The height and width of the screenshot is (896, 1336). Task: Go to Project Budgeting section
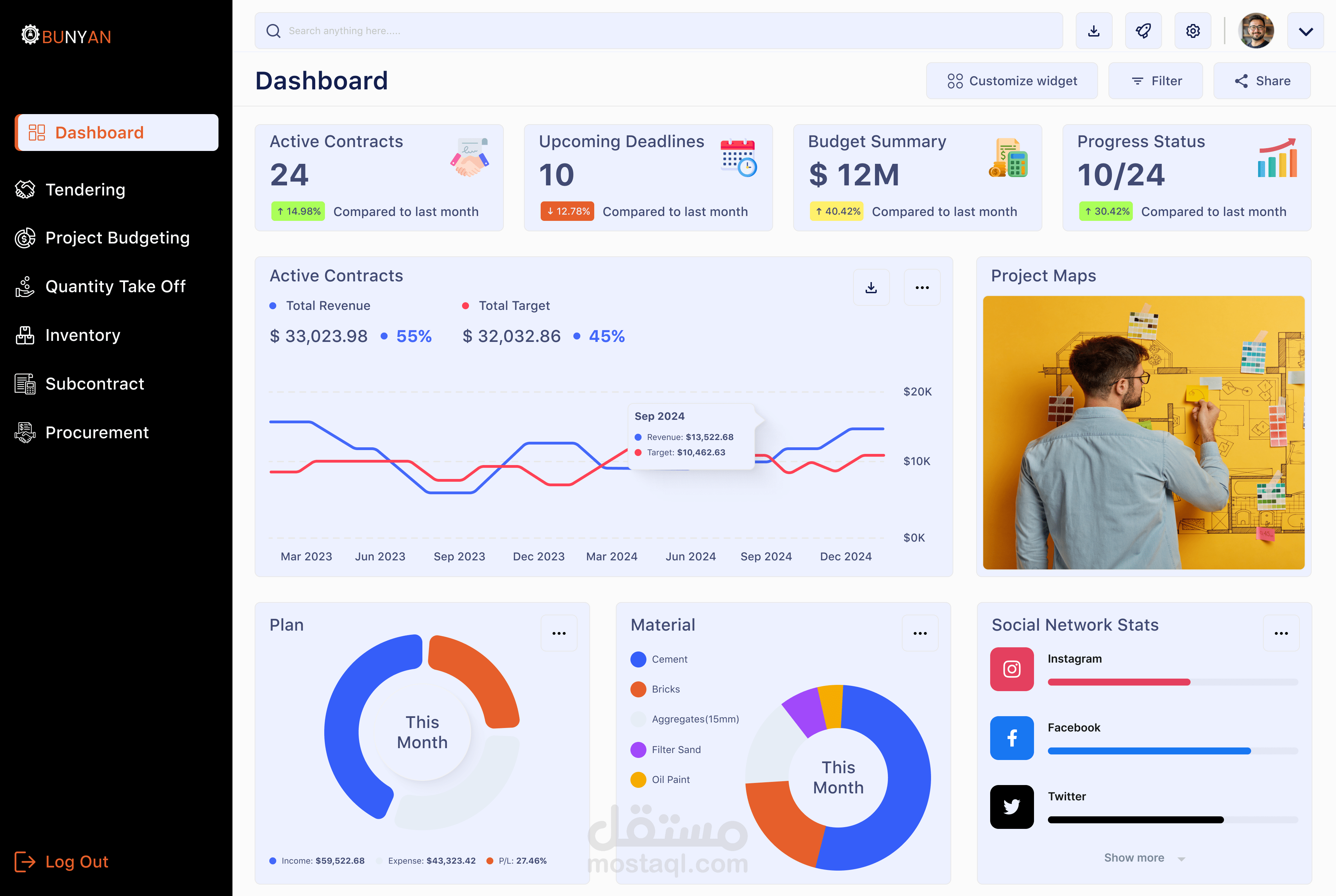(117, 238)
